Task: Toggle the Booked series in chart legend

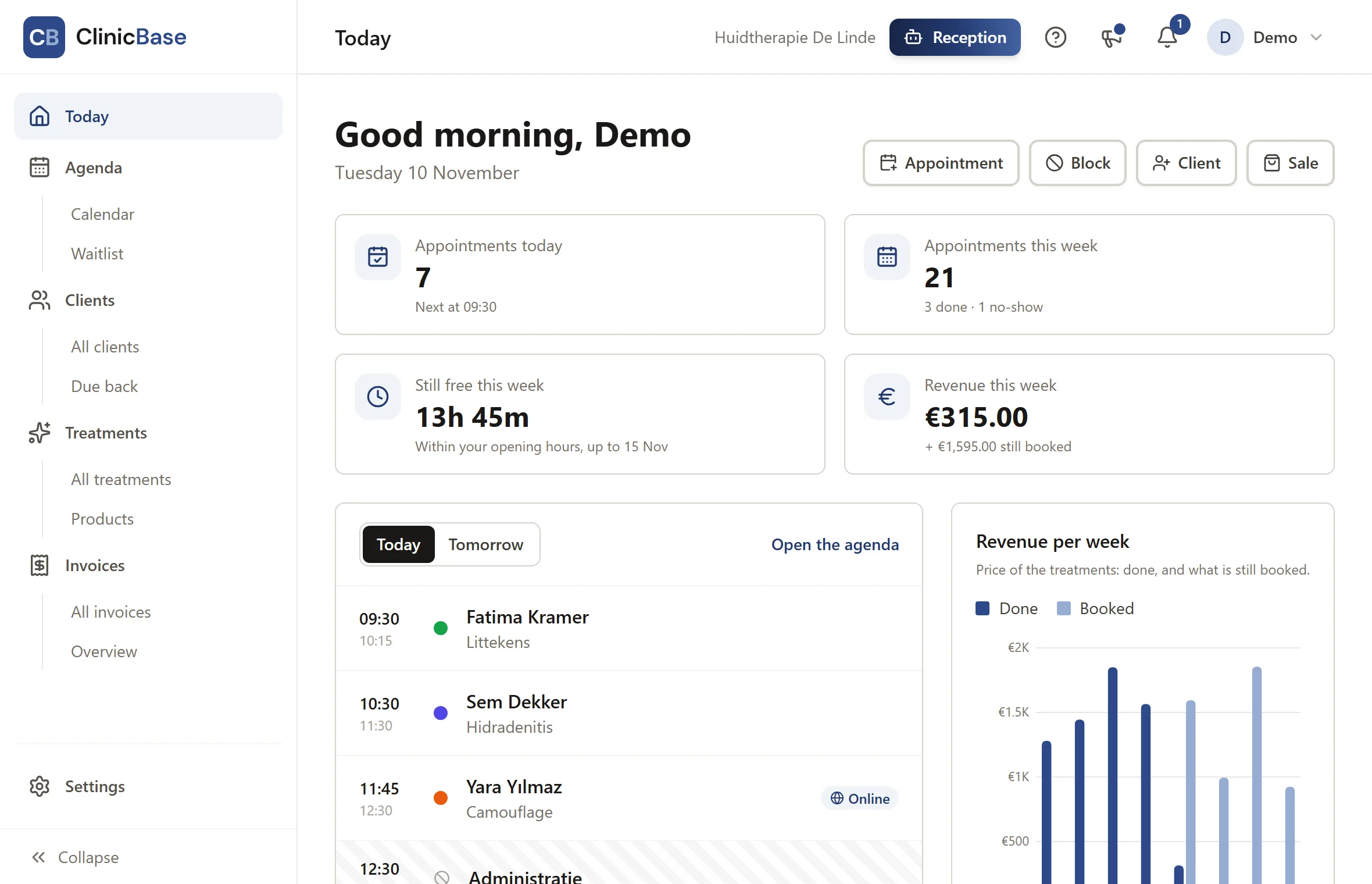Action: click(1095, 608)
